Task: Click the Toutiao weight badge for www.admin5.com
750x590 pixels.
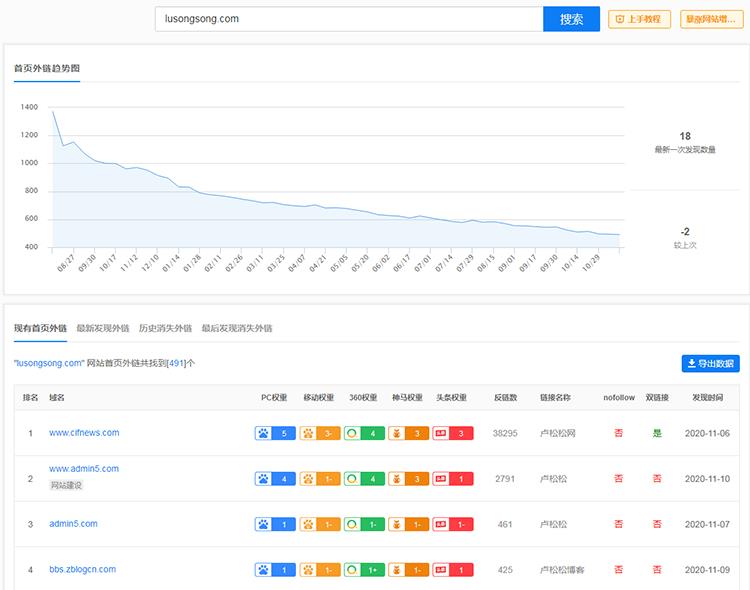Action: pyautogui.click(x=453, y=479)
